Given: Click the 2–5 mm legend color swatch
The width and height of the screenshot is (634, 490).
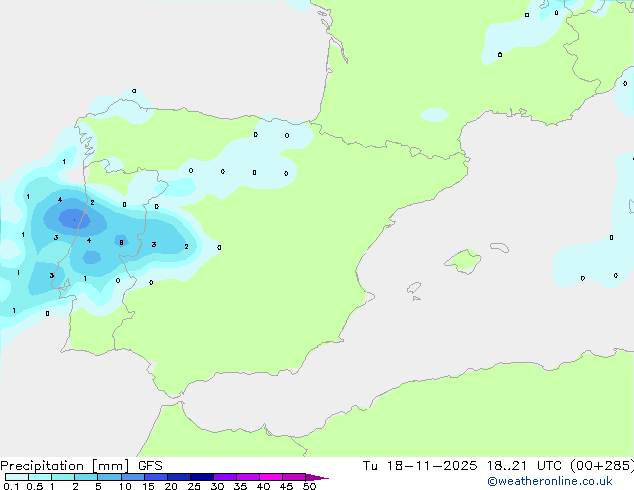Looking at the screenshot, I should [x=86, y=477].
